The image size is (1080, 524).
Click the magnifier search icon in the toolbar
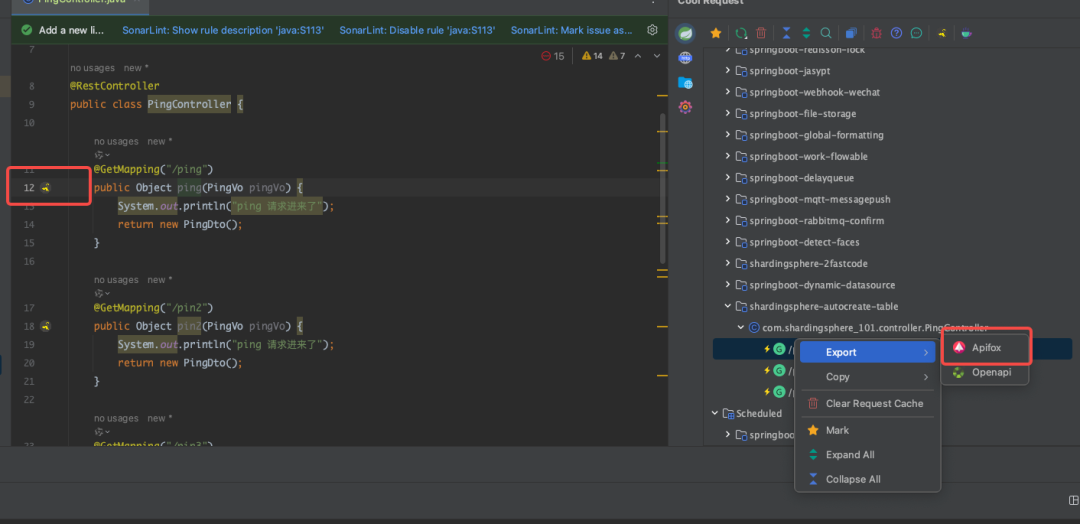pos(826,33)
